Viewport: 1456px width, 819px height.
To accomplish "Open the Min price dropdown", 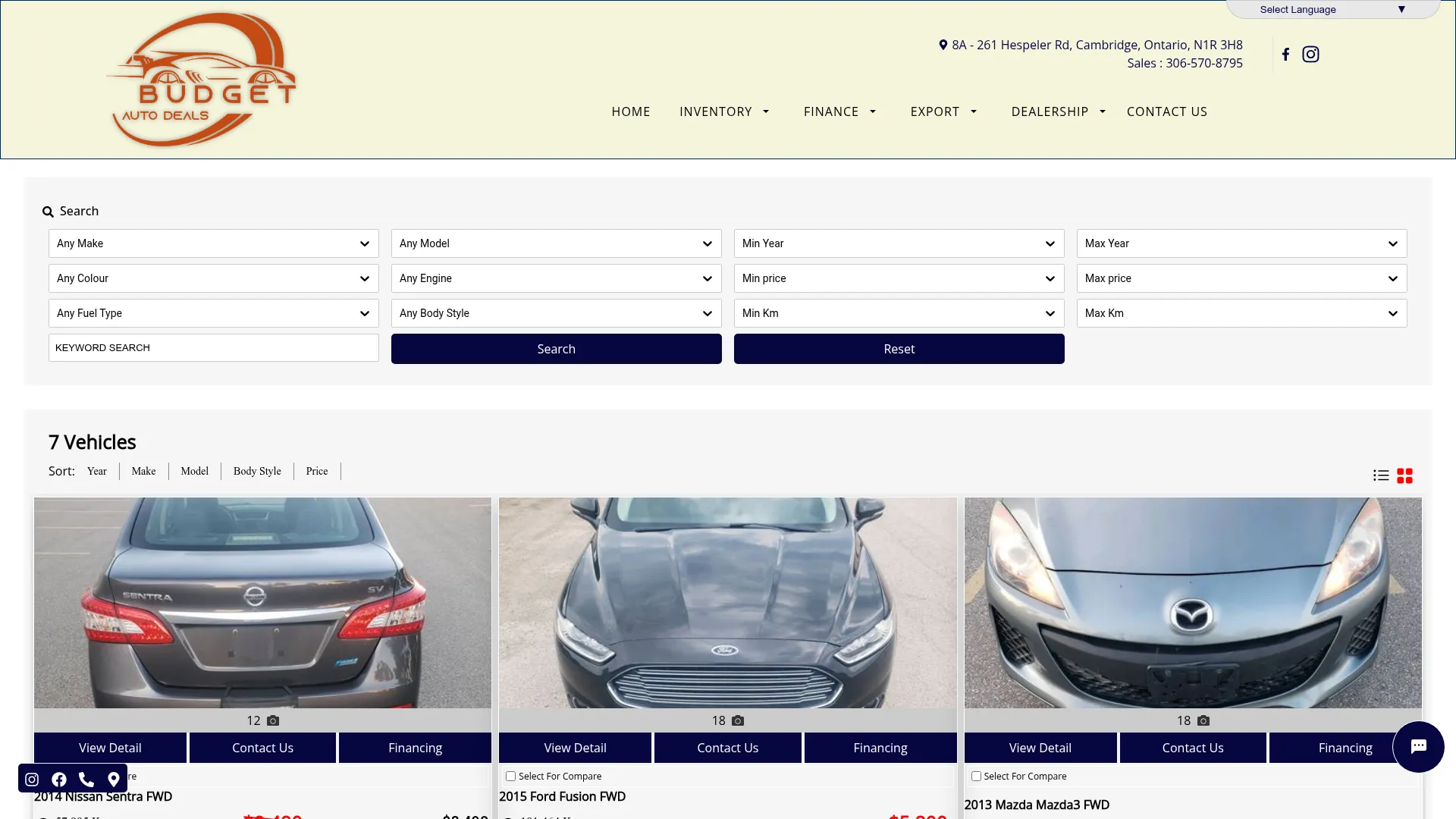I will point(899,278).
